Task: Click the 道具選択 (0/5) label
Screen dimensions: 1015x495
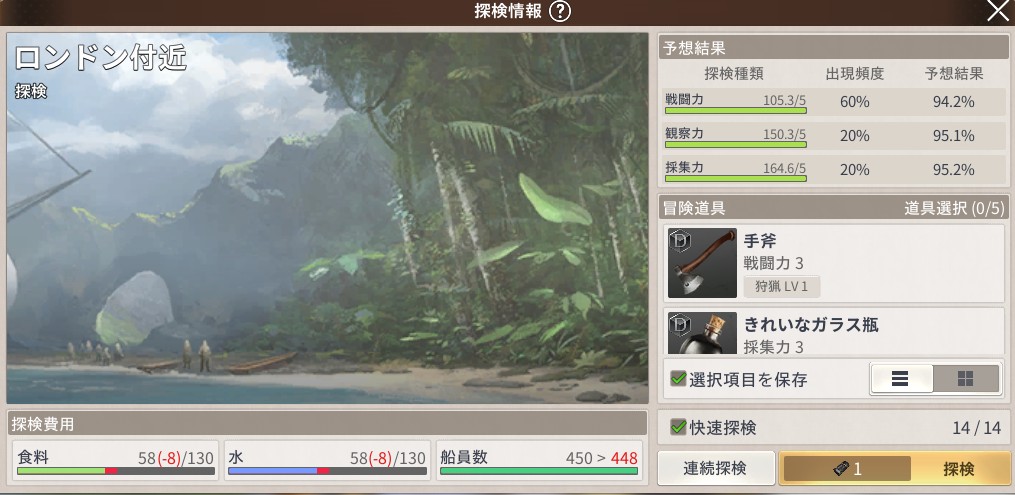Action: pyautogui.click(x=954, y=208)
